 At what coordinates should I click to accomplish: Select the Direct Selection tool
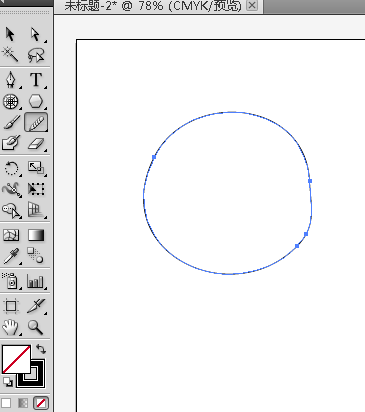(36, 34)
